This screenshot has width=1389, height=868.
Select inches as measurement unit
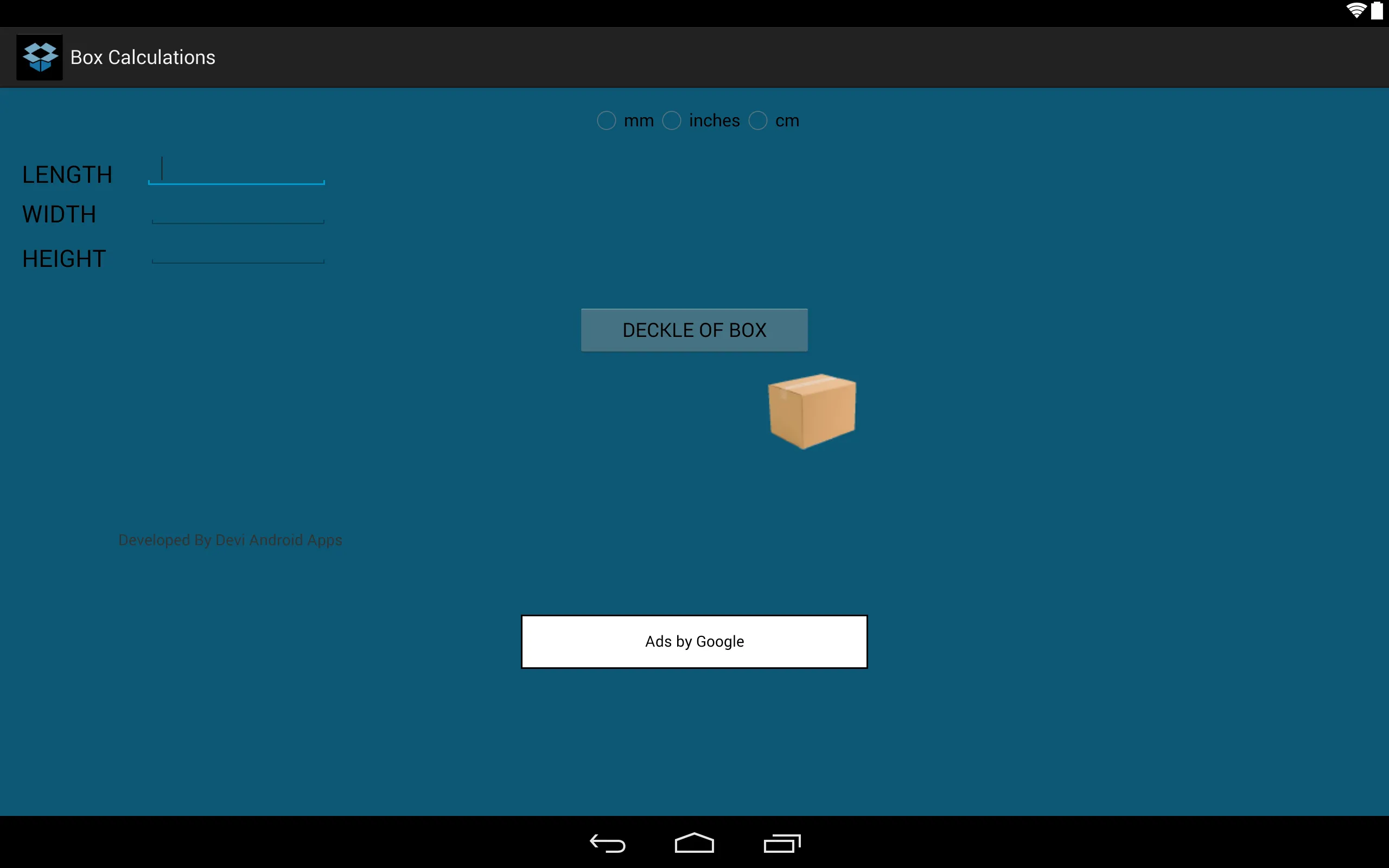coord(670,121)
